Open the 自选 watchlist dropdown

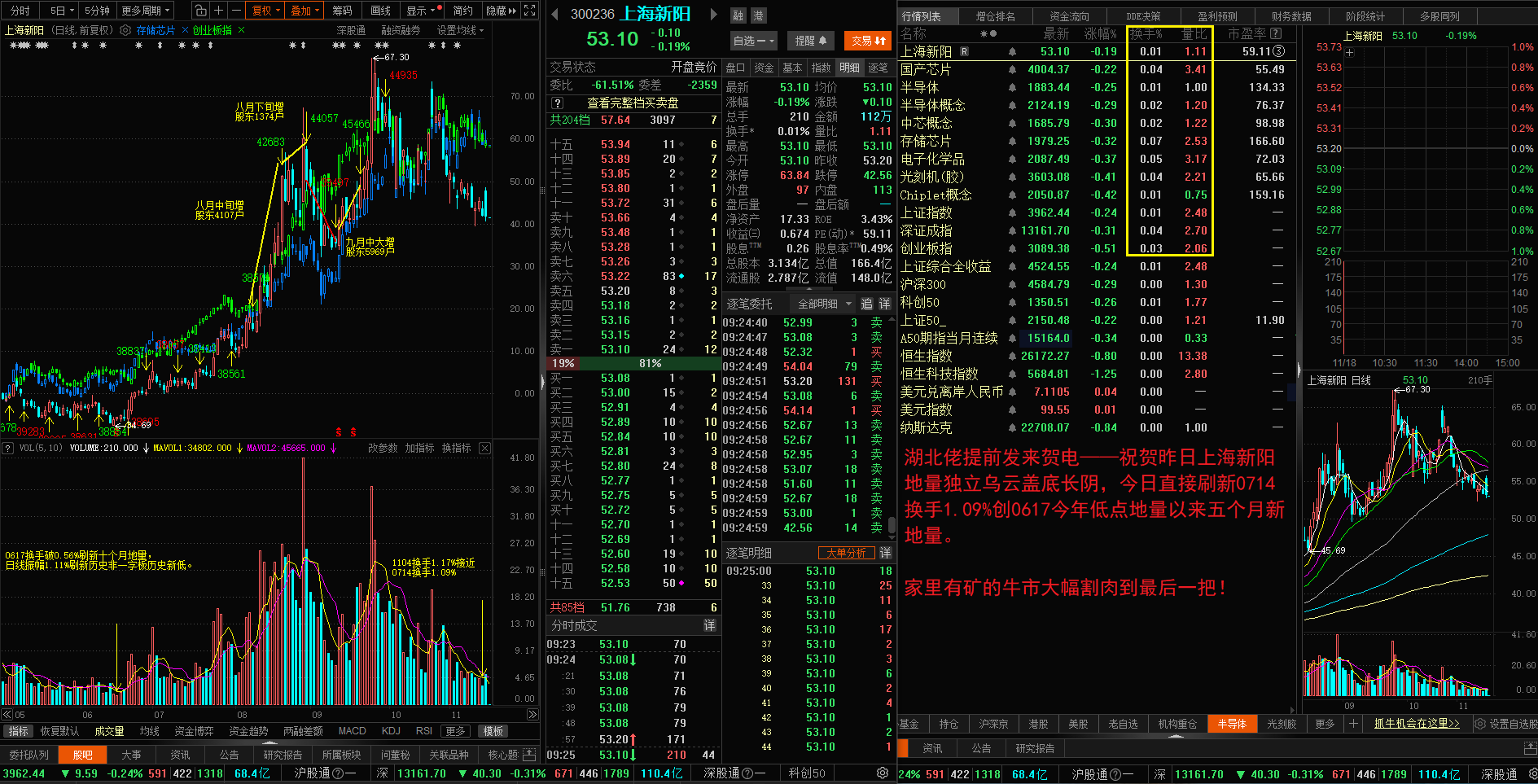coord(754,41)
